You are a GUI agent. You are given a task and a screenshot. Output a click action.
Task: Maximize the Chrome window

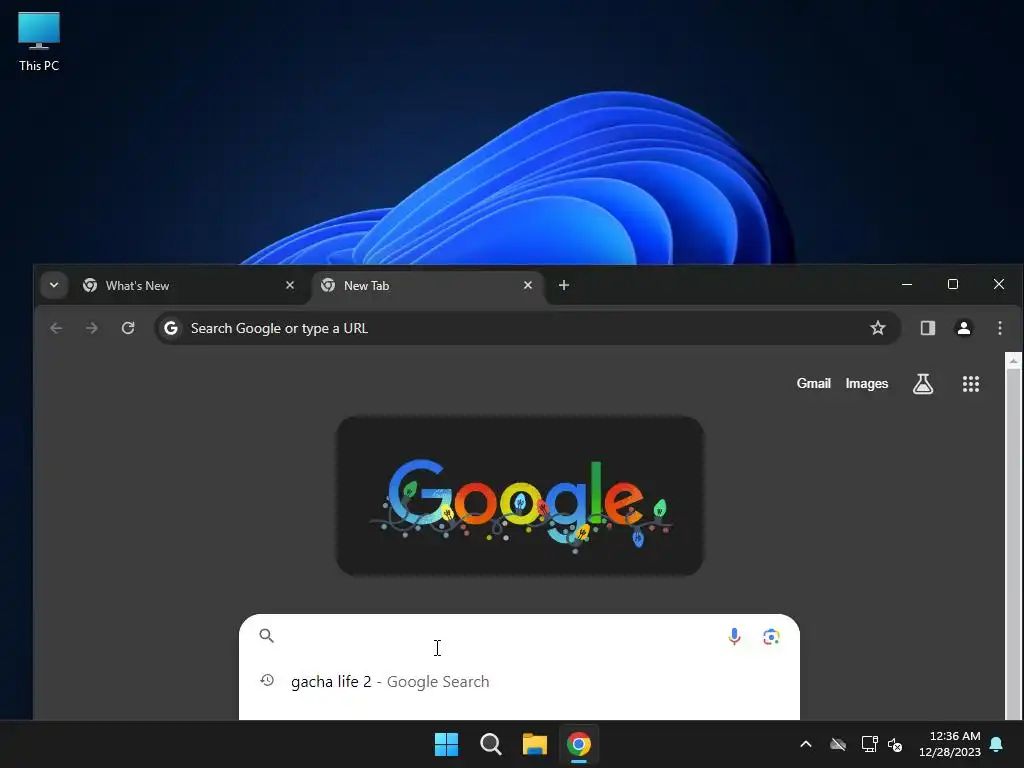coord(953,284)
